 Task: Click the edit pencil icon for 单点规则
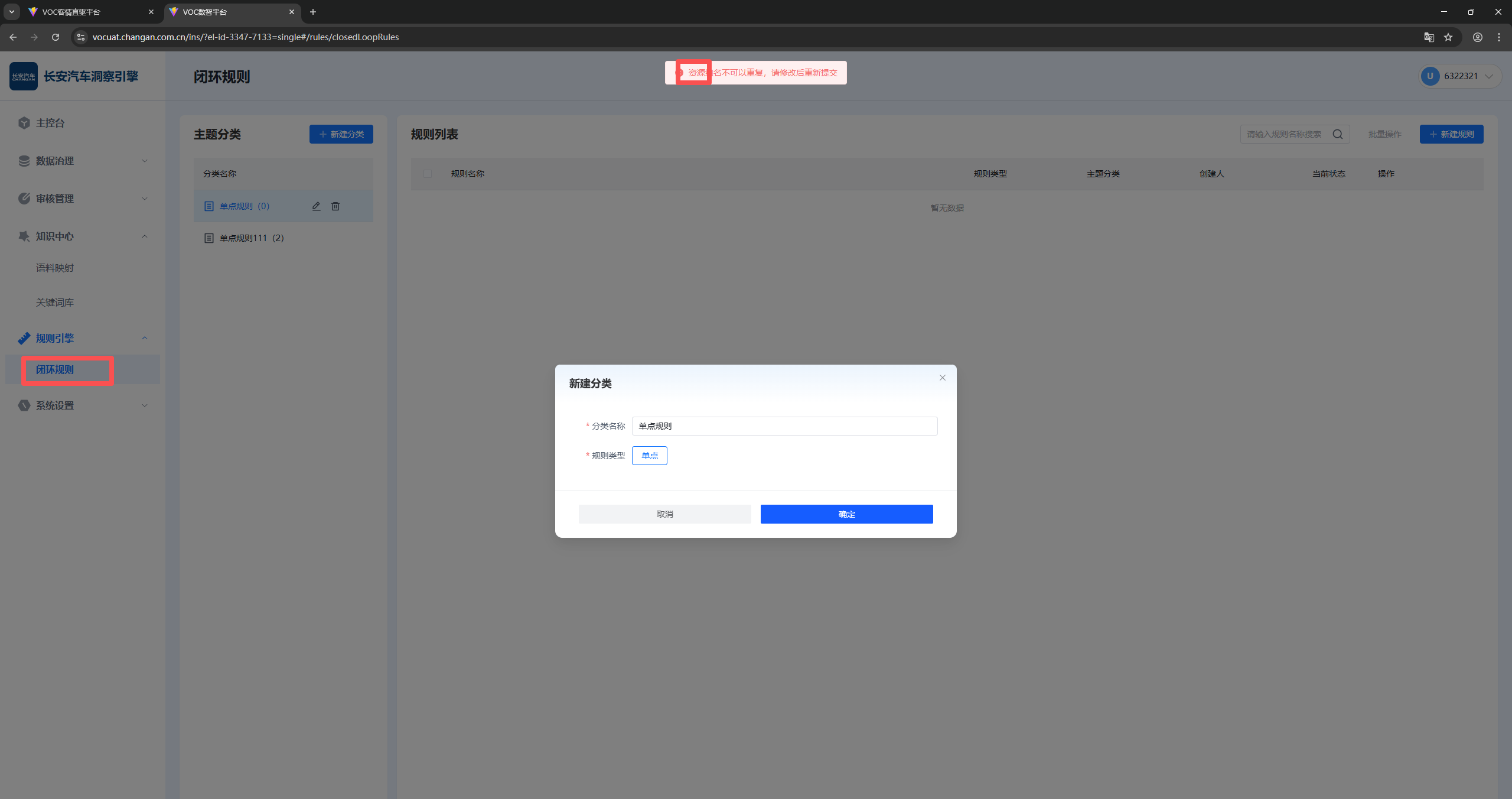pos(316,206)
